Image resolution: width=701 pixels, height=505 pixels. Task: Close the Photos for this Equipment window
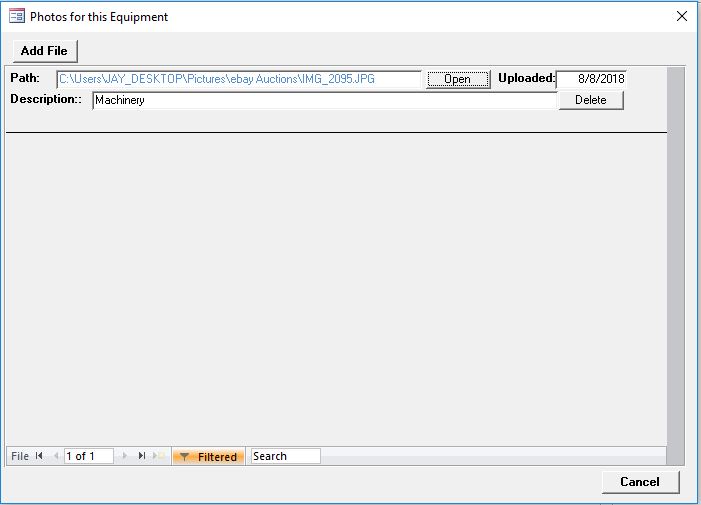(x=682, y=17)
